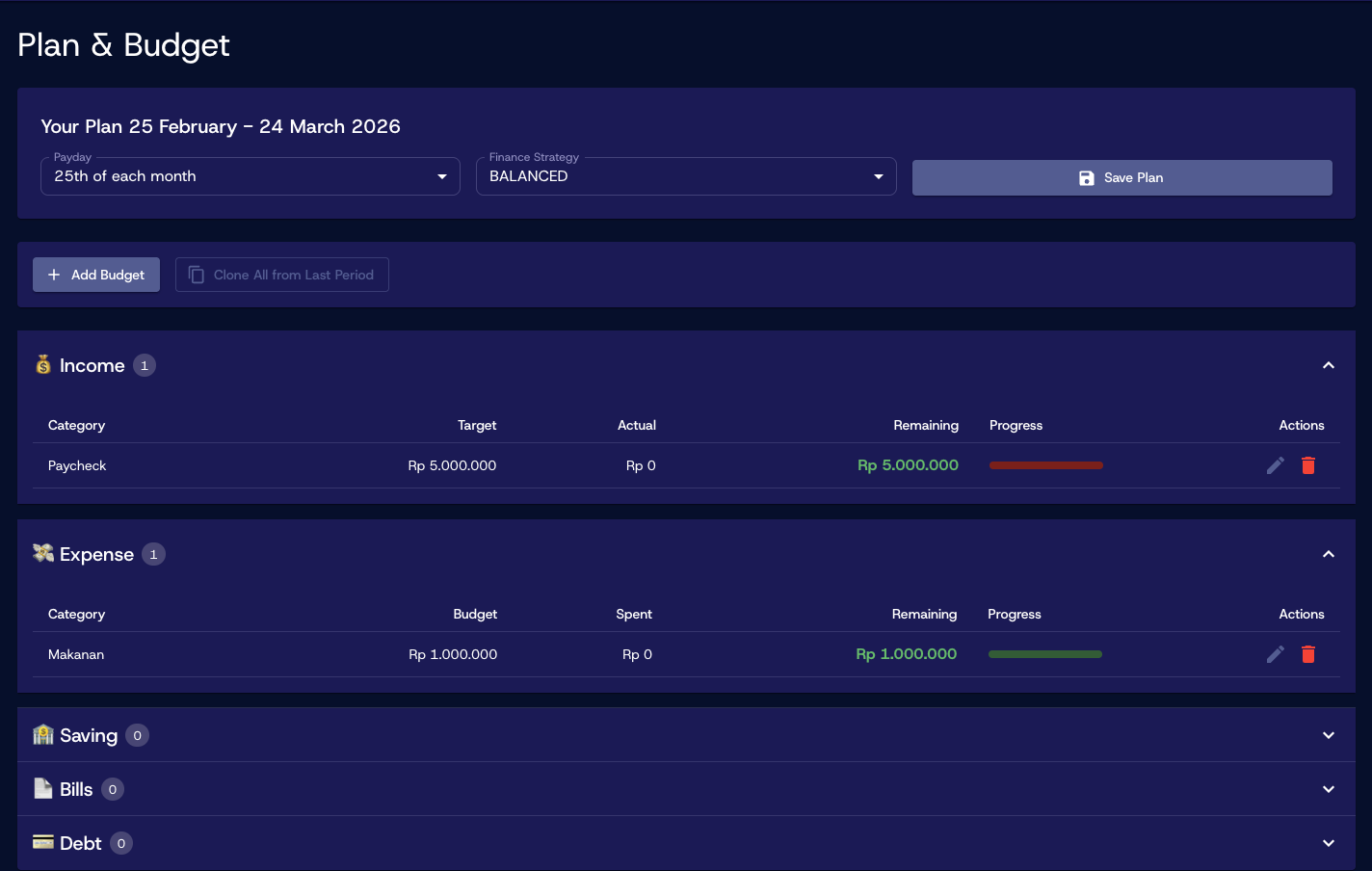Expand the Saving section
1372x871 pixels.
click(x=1328, y=735)
